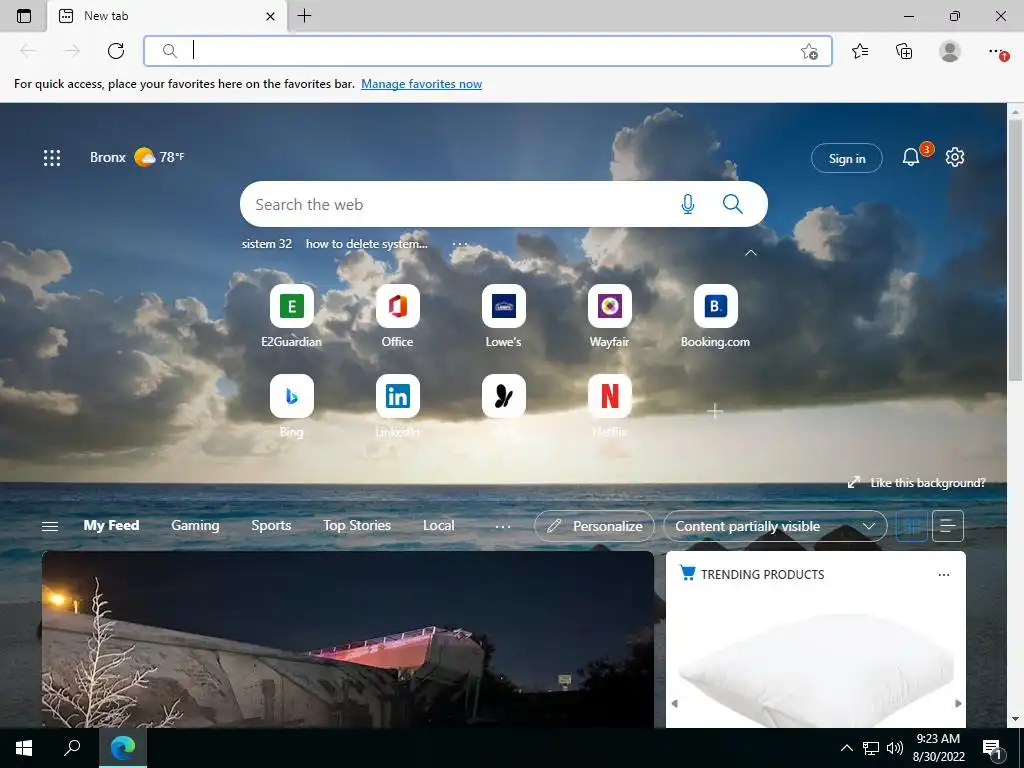Show more recent searches ellipsis
This screenshot has width=1024, height=768.
point(460,244)
